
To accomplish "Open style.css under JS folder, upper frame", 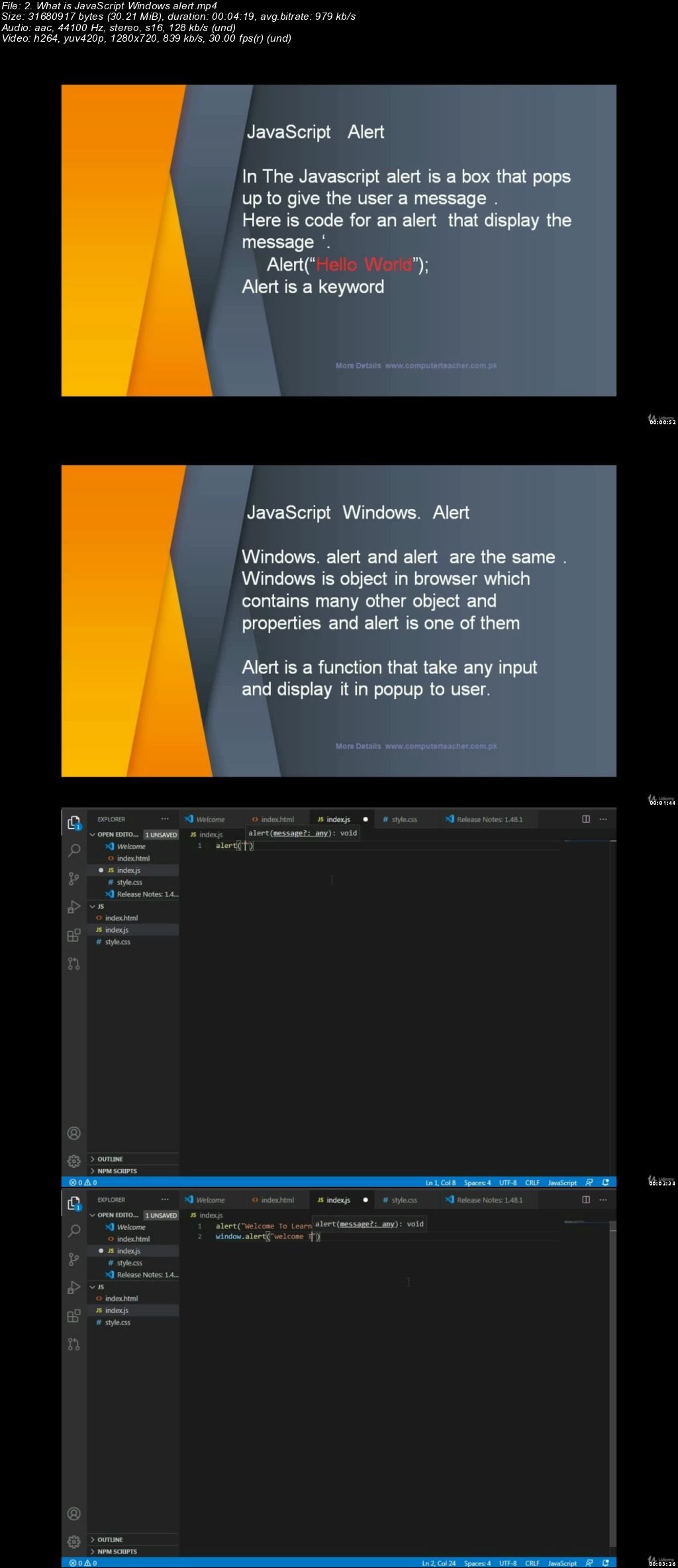I will click(x=133, y=942).
